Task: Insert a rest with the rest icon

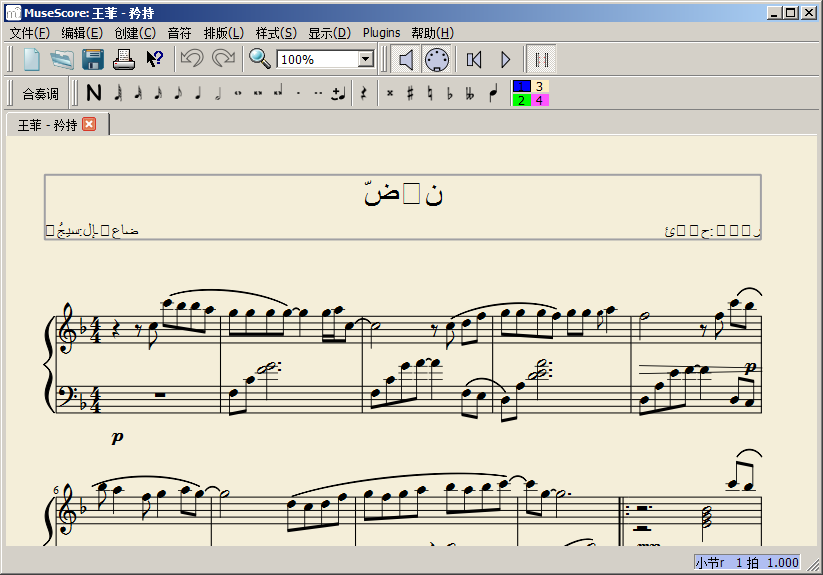Action: [364, 93]
